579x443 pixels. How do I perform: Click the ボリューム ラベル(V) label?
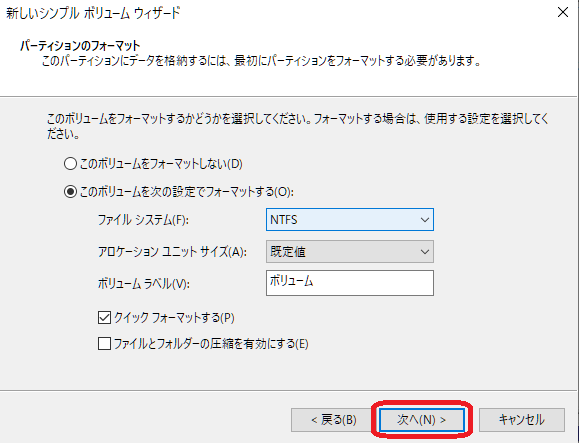click(144, 284)
